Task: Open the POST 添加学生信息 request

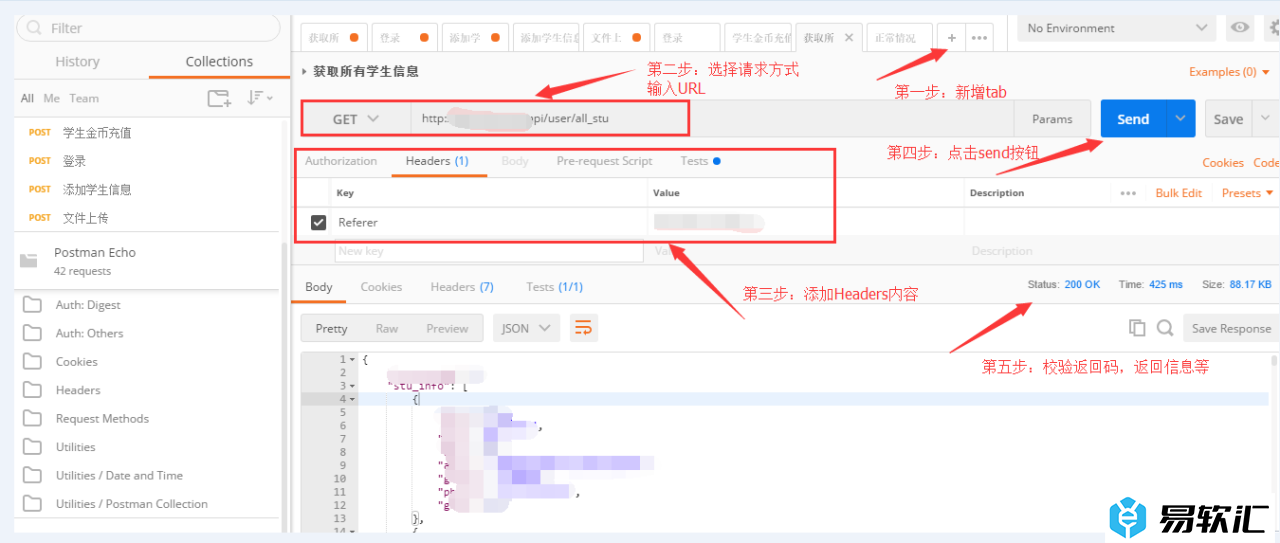Action: [x=148, y=189]
